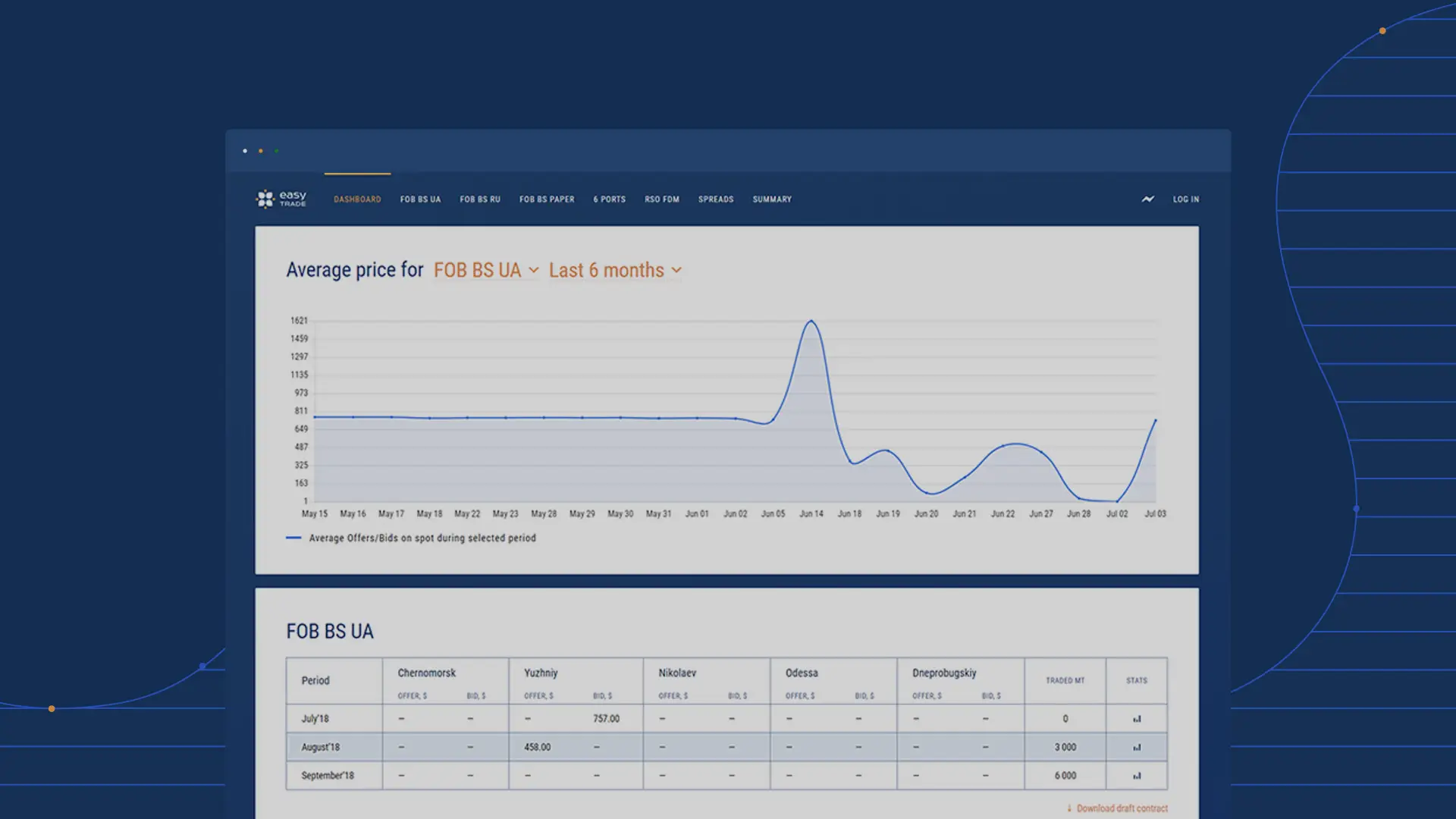Switch to the Dashboard tab
The width and height of the screenshot is (1456, 819).
(x=357, y=199)
